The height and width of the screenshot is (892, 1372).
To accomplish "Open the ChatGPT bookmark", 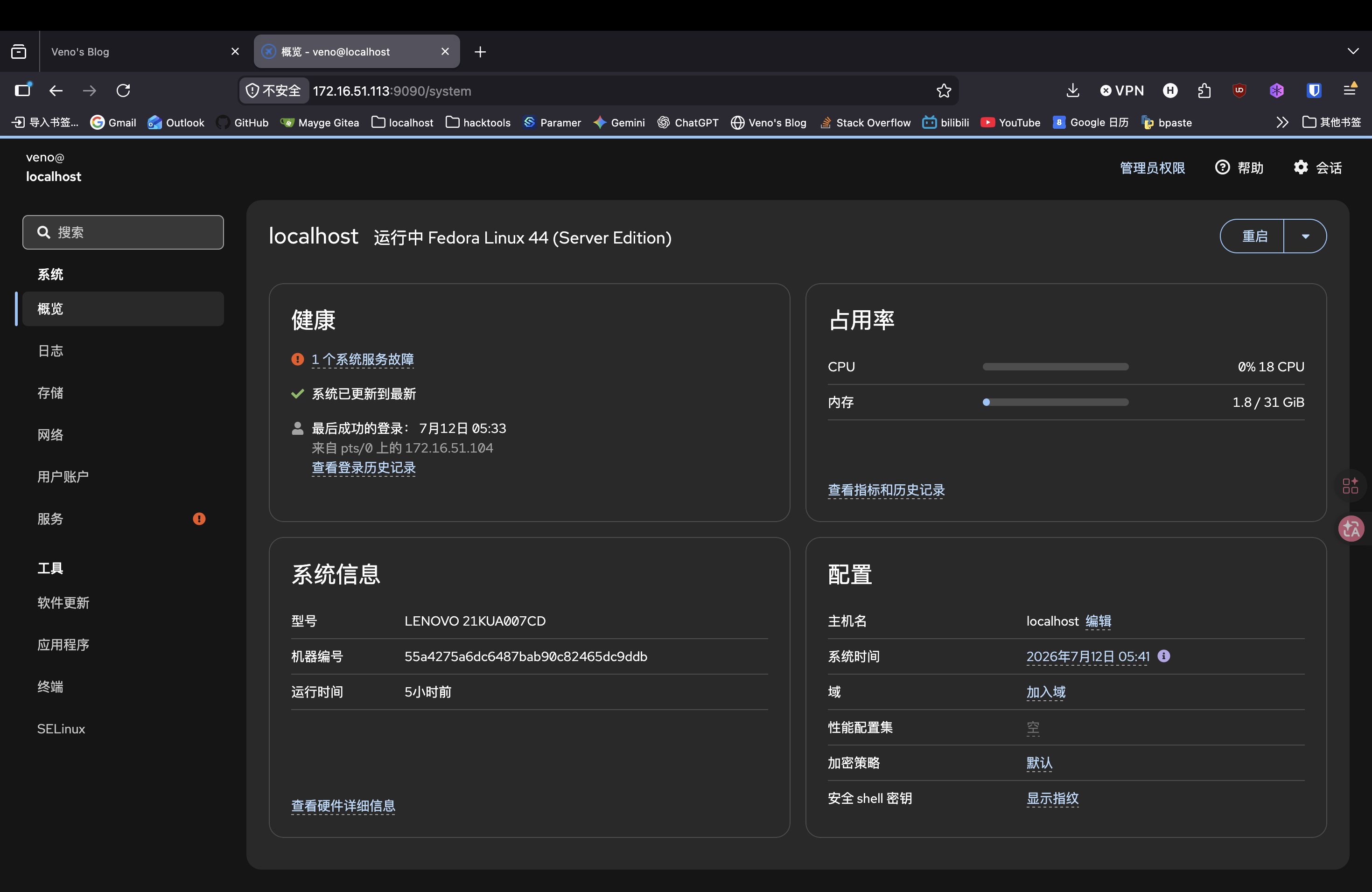I will tap(688, 122).
